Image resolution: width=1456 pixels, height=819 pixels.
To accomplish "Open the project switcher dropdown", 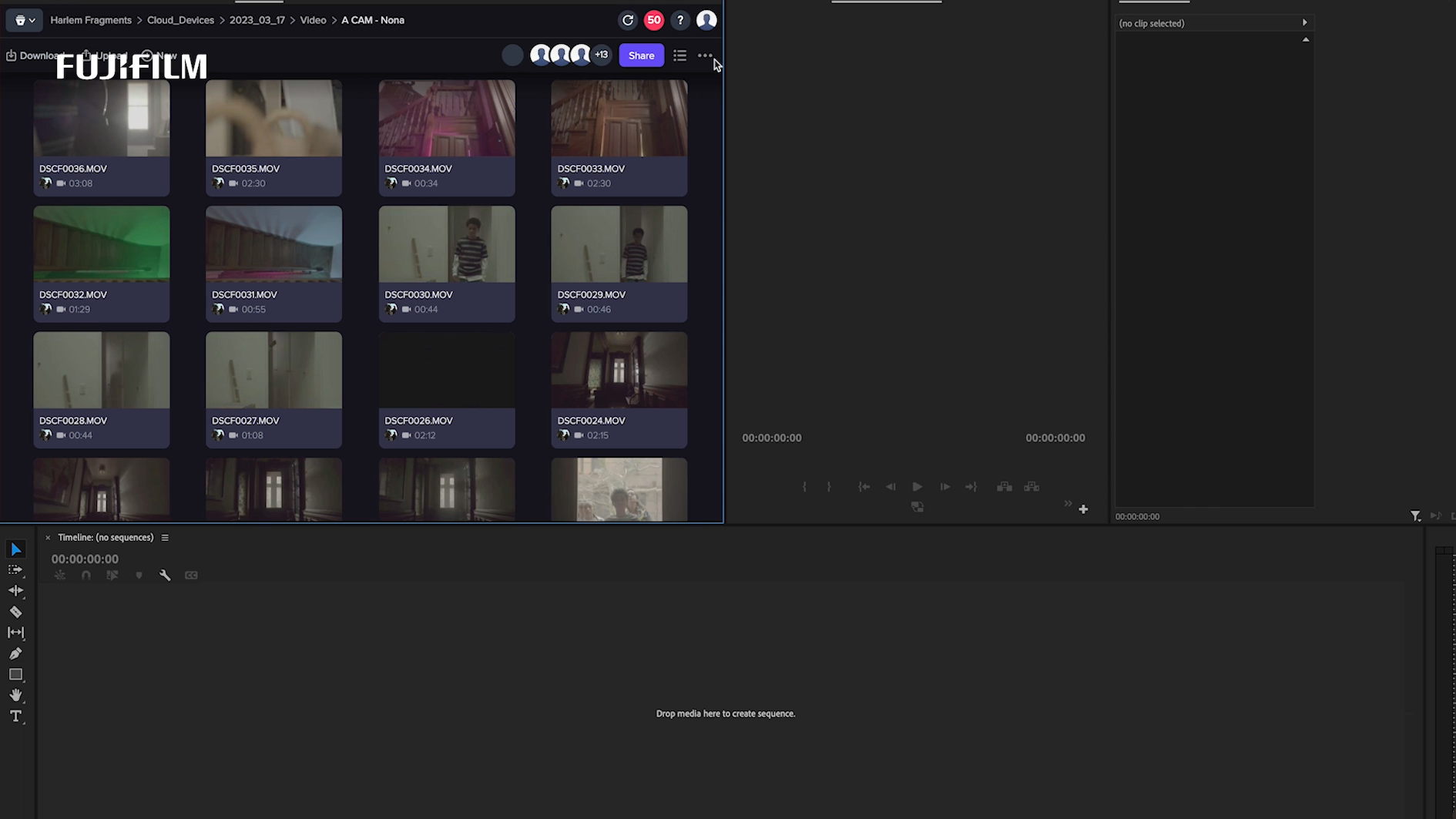I will 25,20.
